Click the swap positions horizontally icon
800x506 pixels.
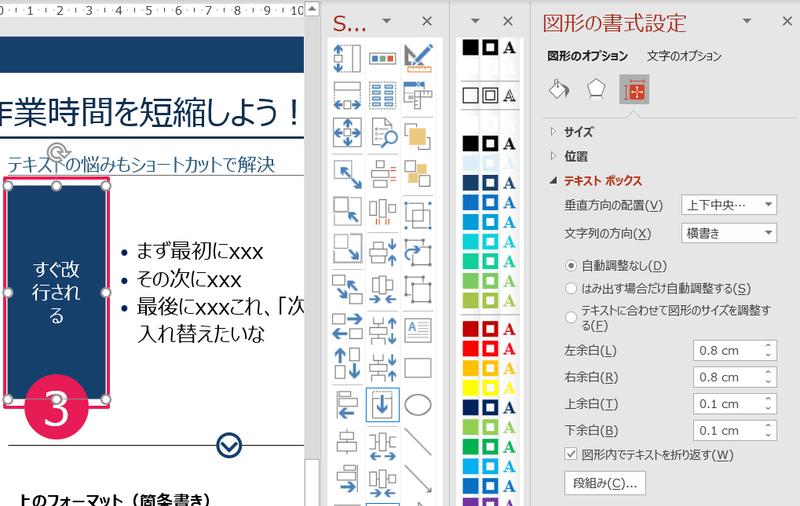point(347,326)
